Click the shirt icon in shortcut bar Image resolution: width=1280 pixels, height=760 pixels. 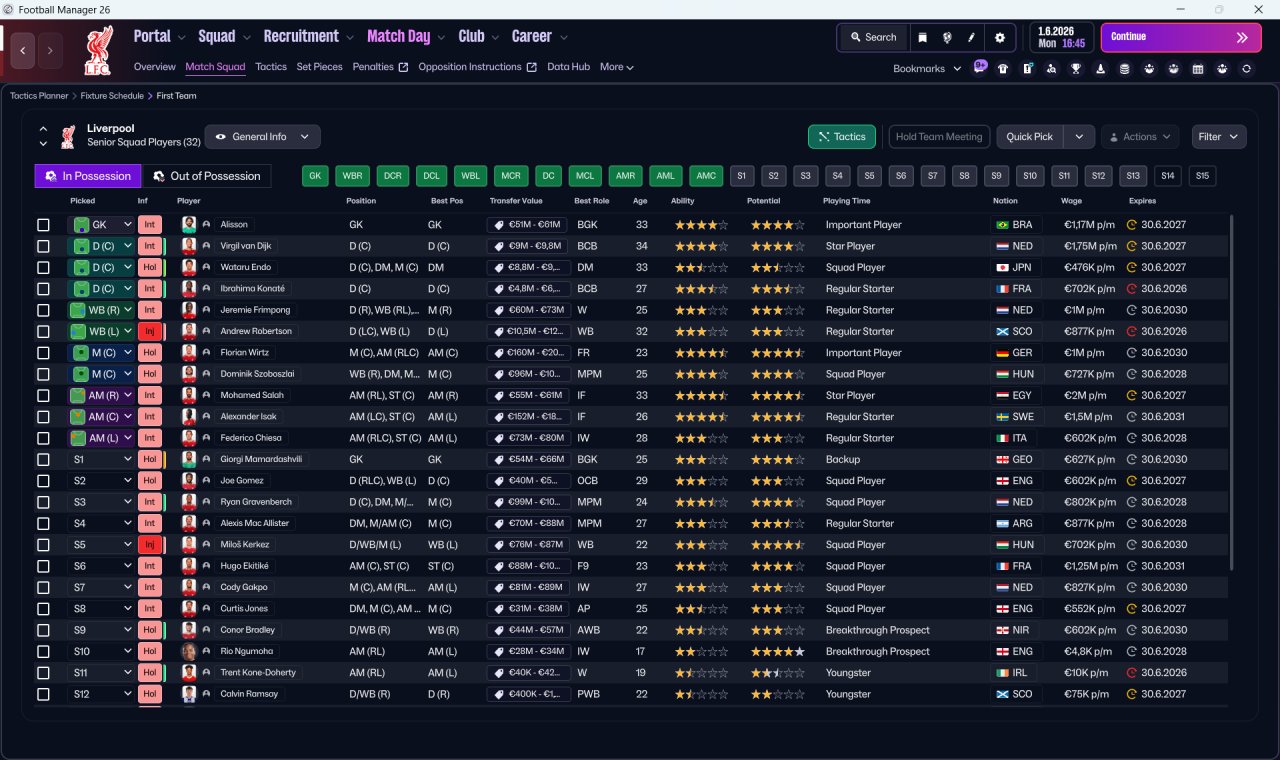point(1003,69)
